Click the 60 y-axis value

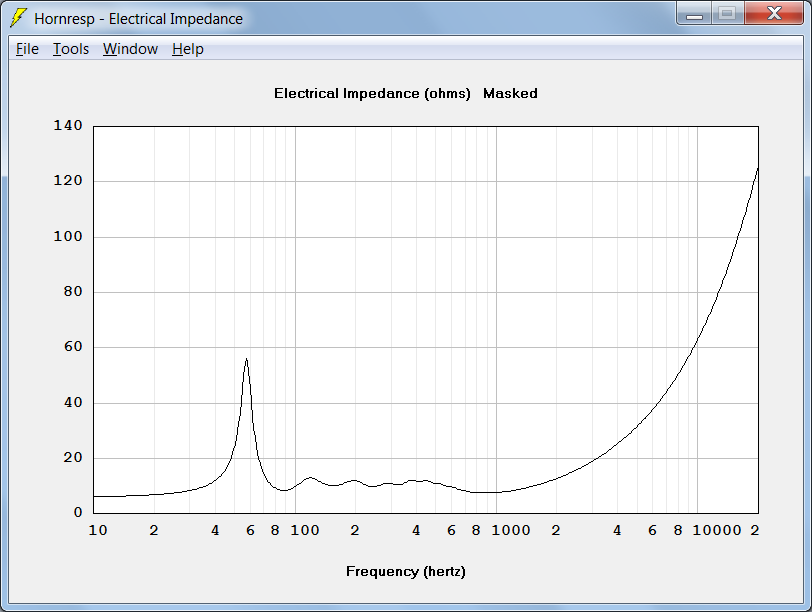(x=73, y=347)
